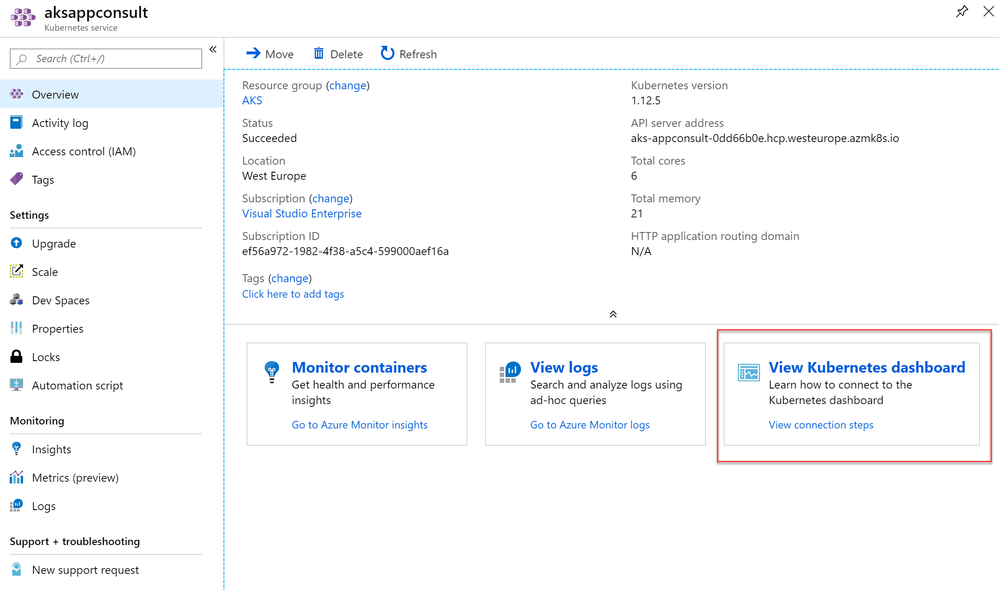The height and width of the screenshot is (590, 999).
Task: Open the Insights monitoring item
Action: (x=111, y=449)
